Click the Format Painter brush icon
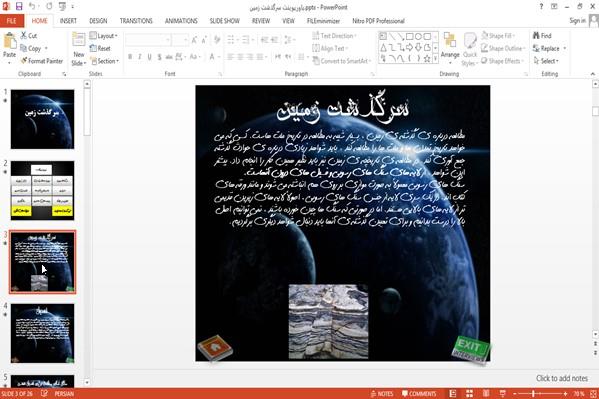 point(24,61)
